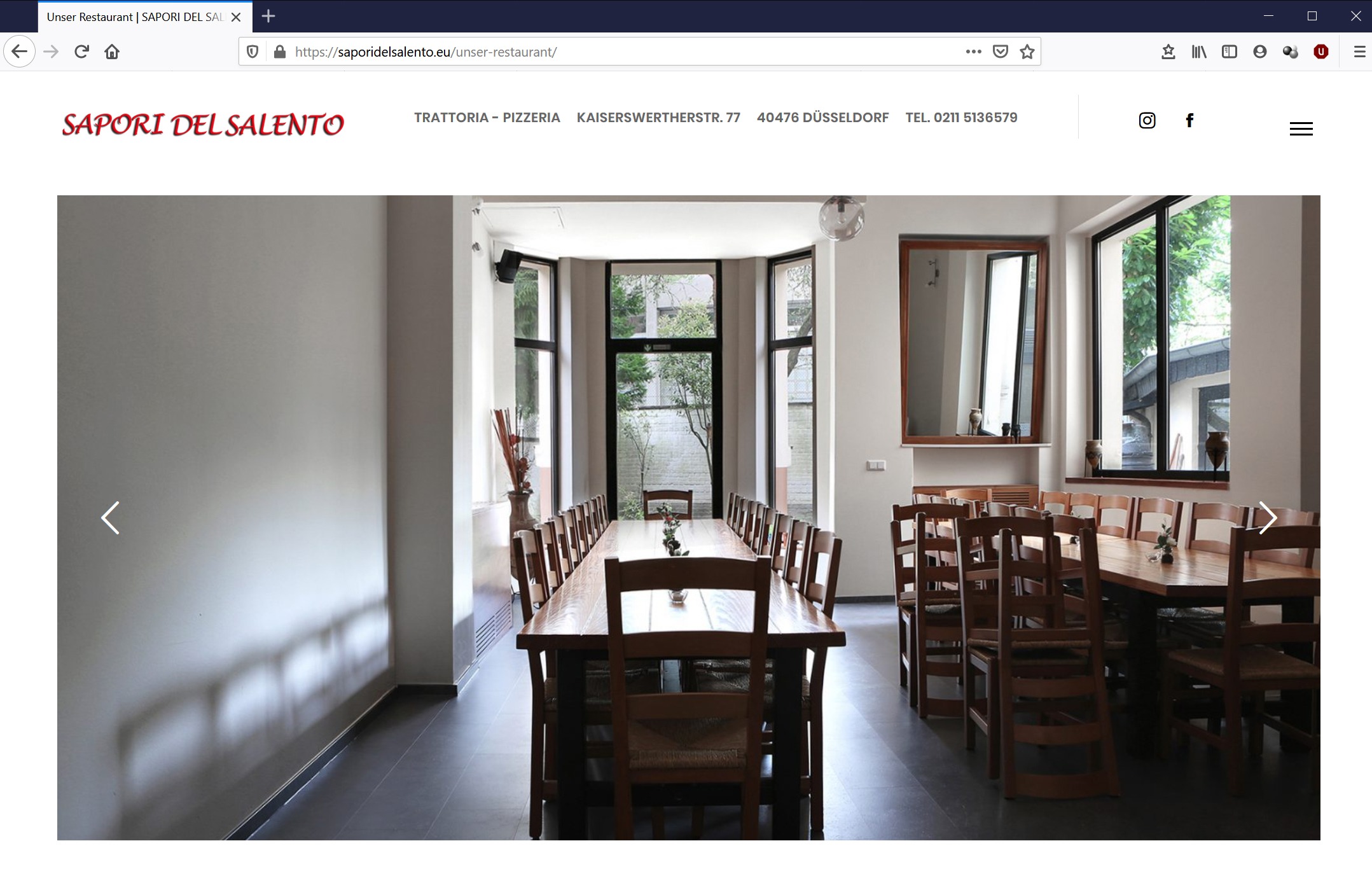View site security lock information

[x=279, y=52]
